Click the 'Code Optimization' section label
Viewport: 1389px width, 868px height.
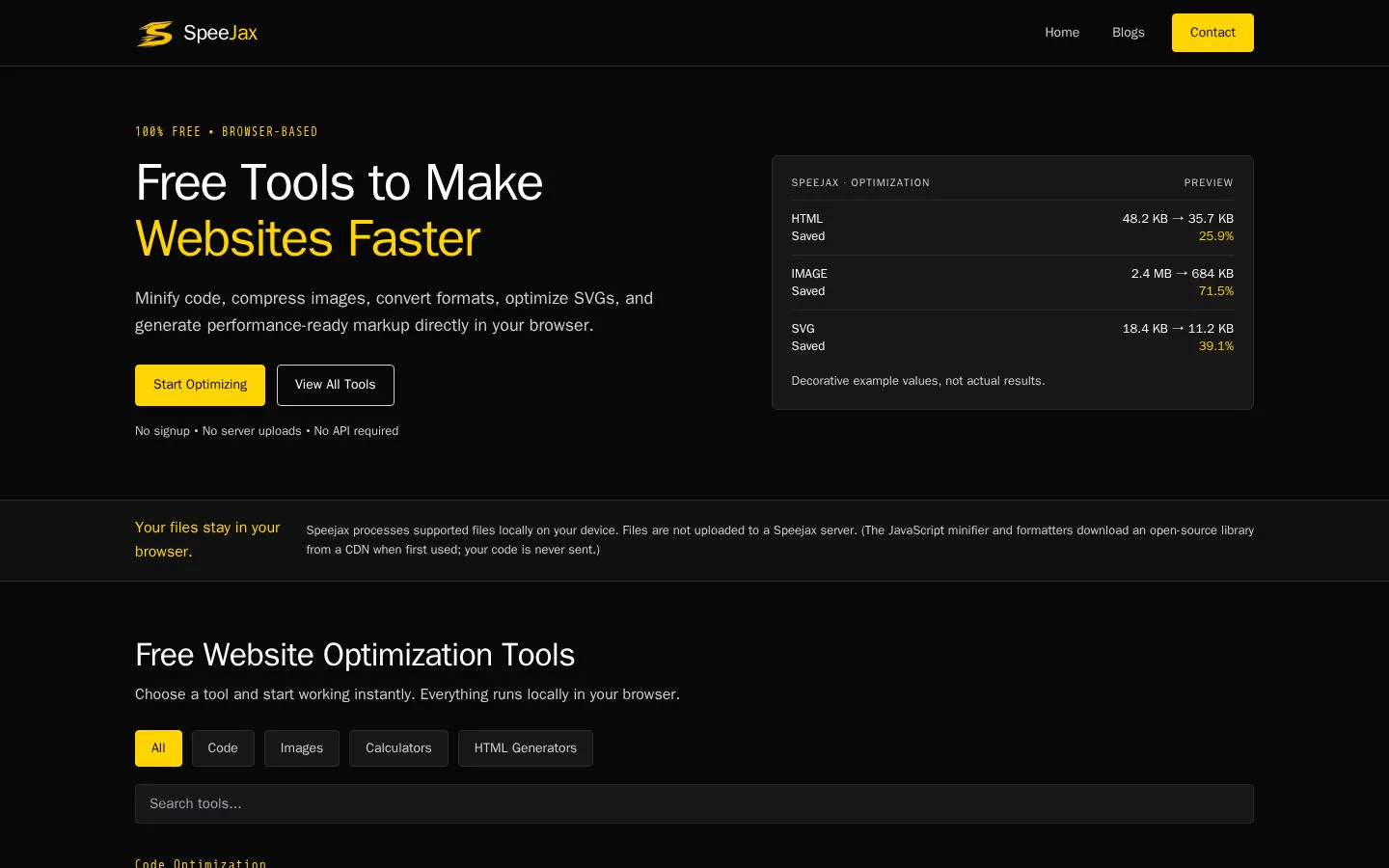coord(201,863)
